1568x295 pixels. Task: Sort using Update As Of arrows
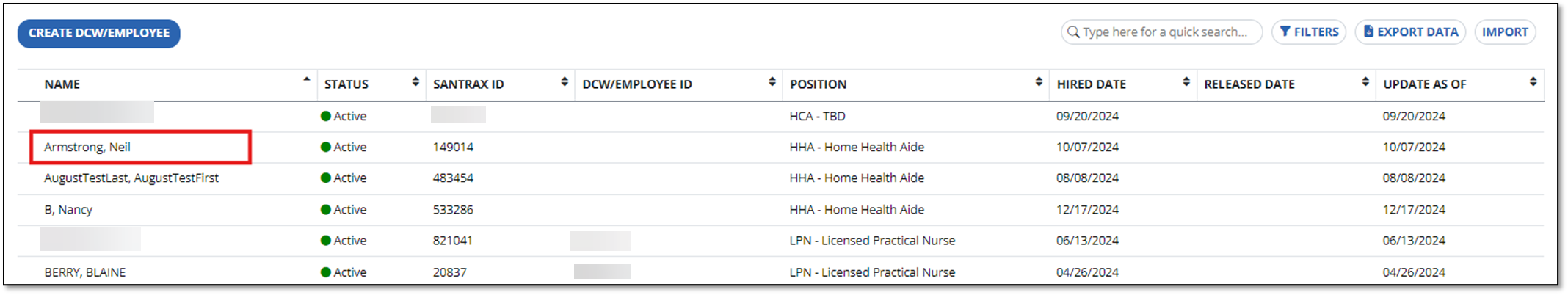[1533, 82]
